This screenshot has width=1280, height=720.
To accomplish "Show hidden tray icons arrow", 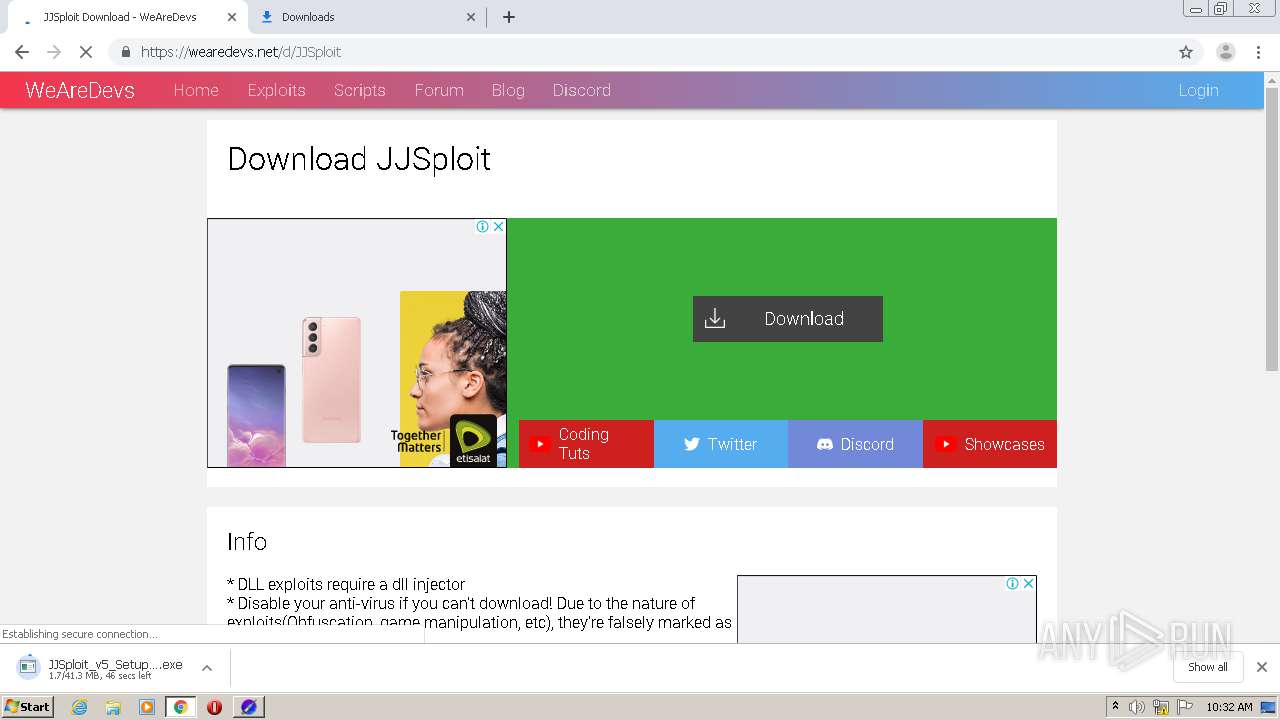I will (x=1115, y=707).
